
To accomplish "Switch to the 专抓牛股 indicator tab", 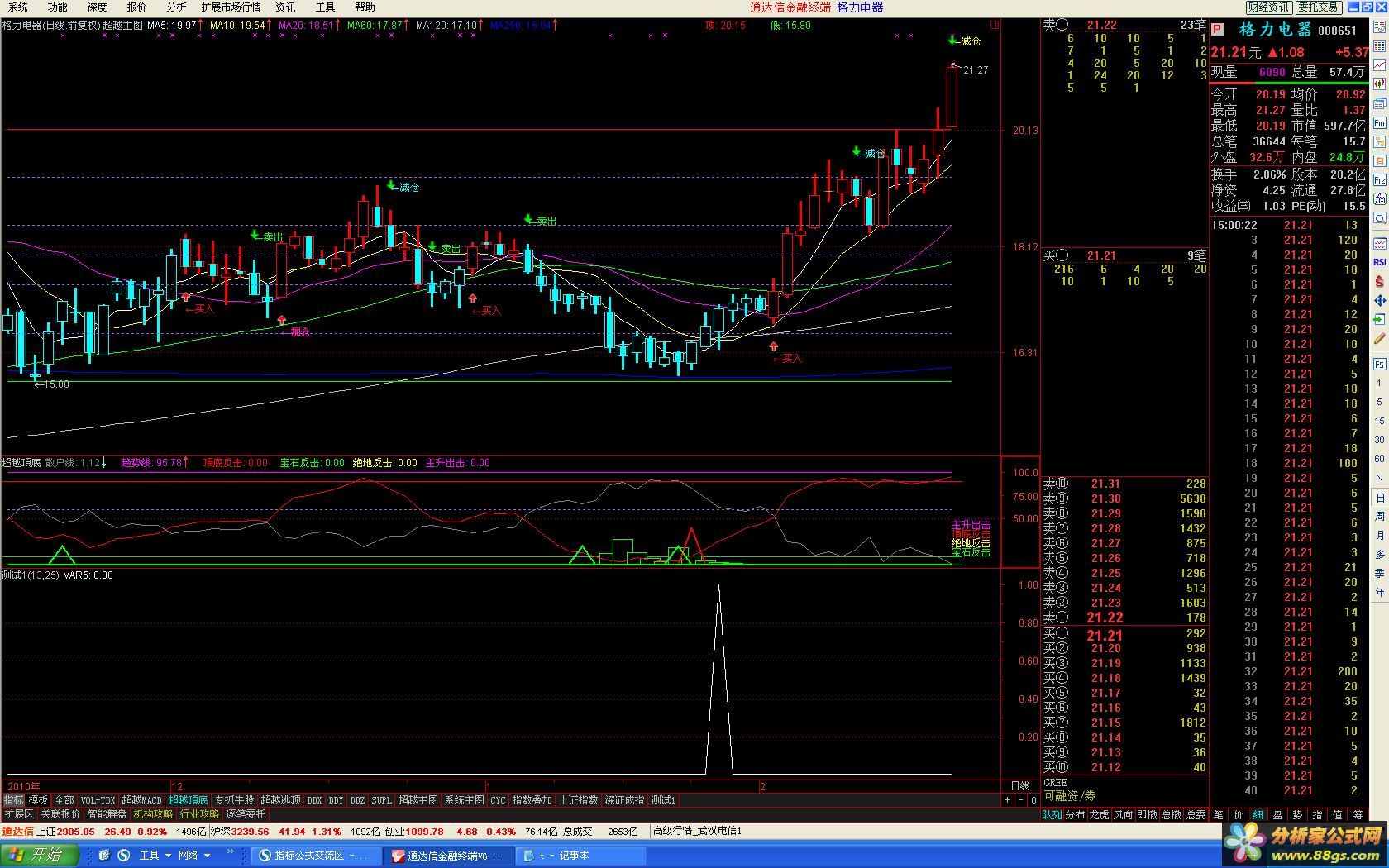I will (x=234, y=800).
